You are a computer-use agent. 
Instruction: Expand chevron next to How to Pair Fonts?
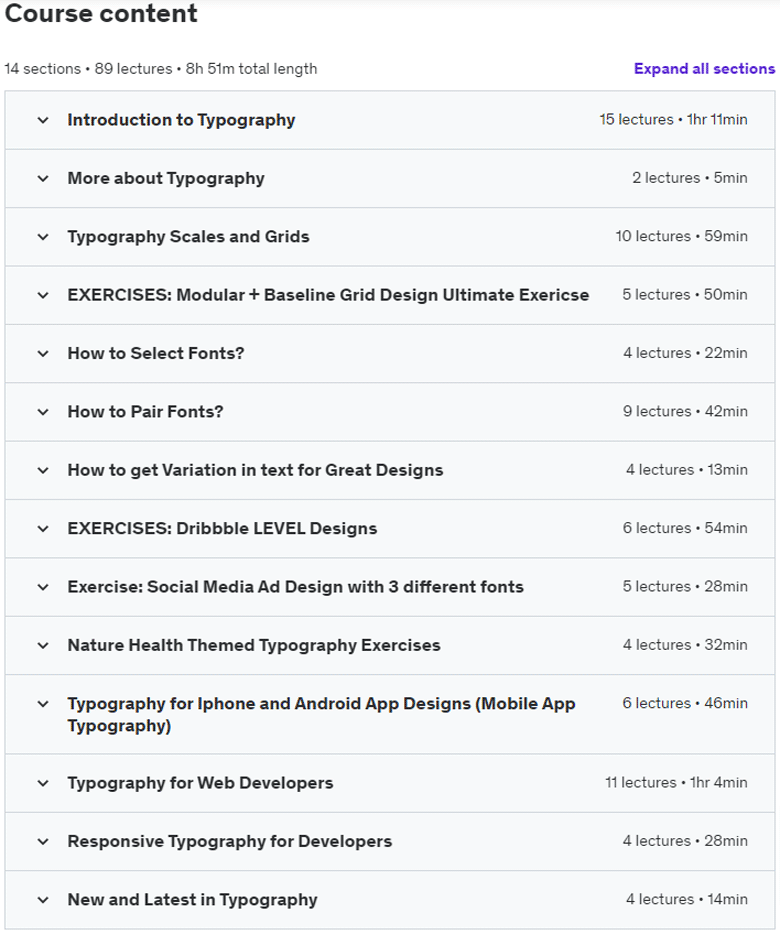pos(43,412)
